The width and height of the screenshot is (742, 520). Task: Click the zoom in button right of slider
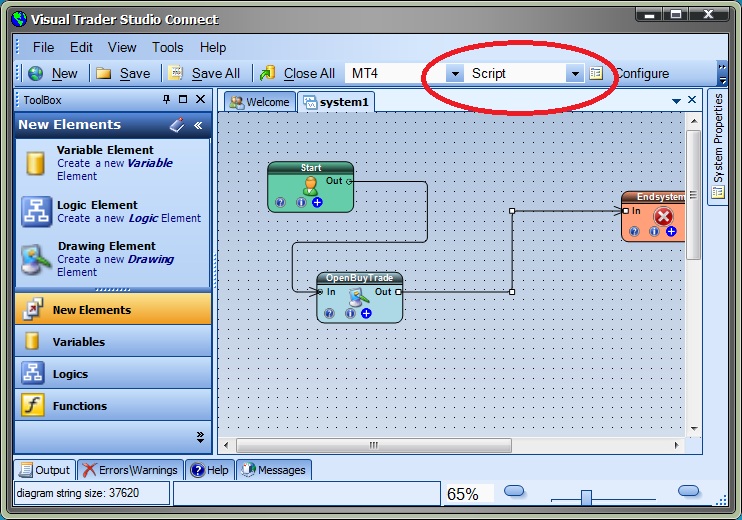coord(688,491)
